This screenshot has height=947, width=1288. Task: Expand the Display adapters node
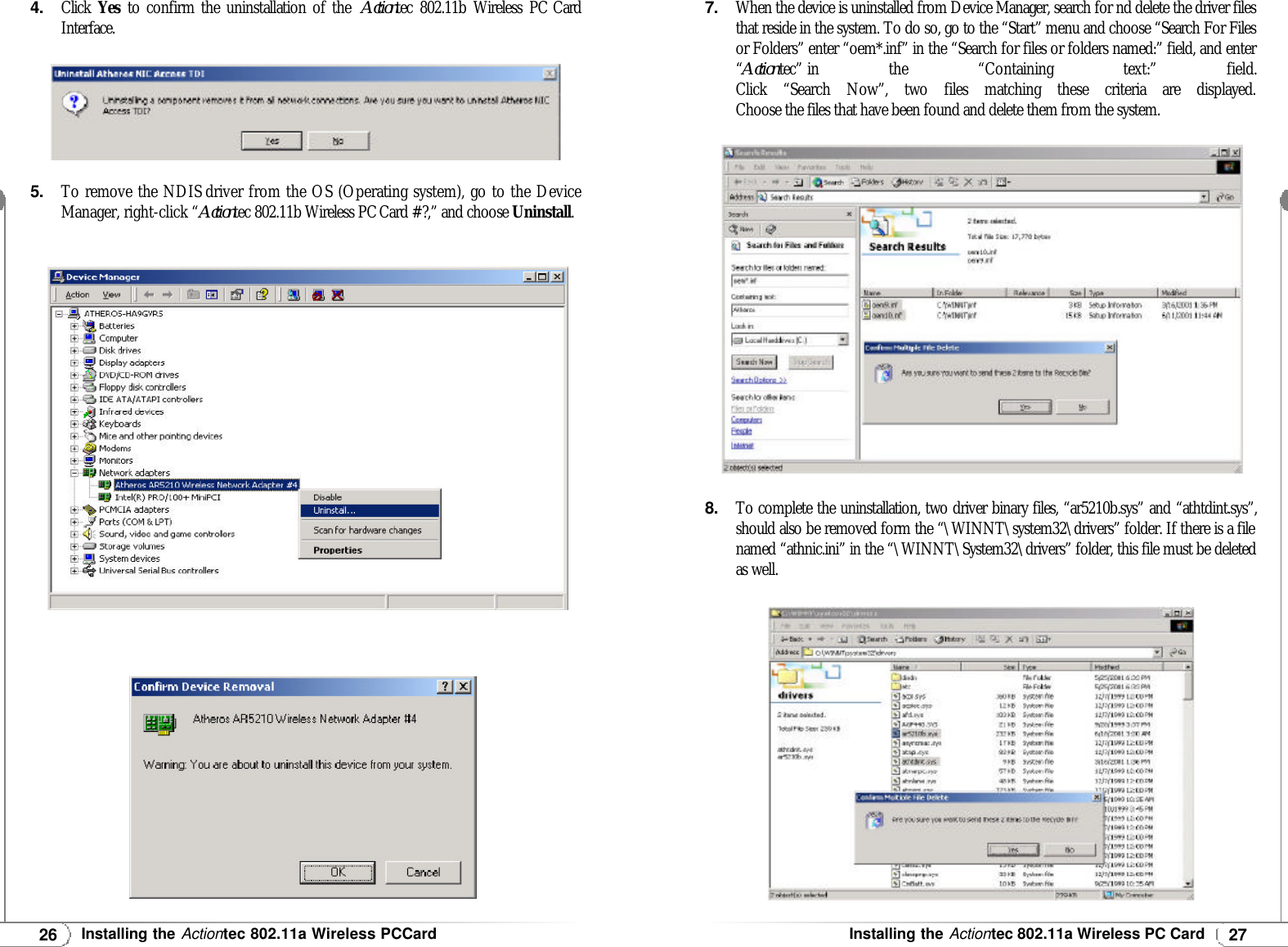(74, 362)
